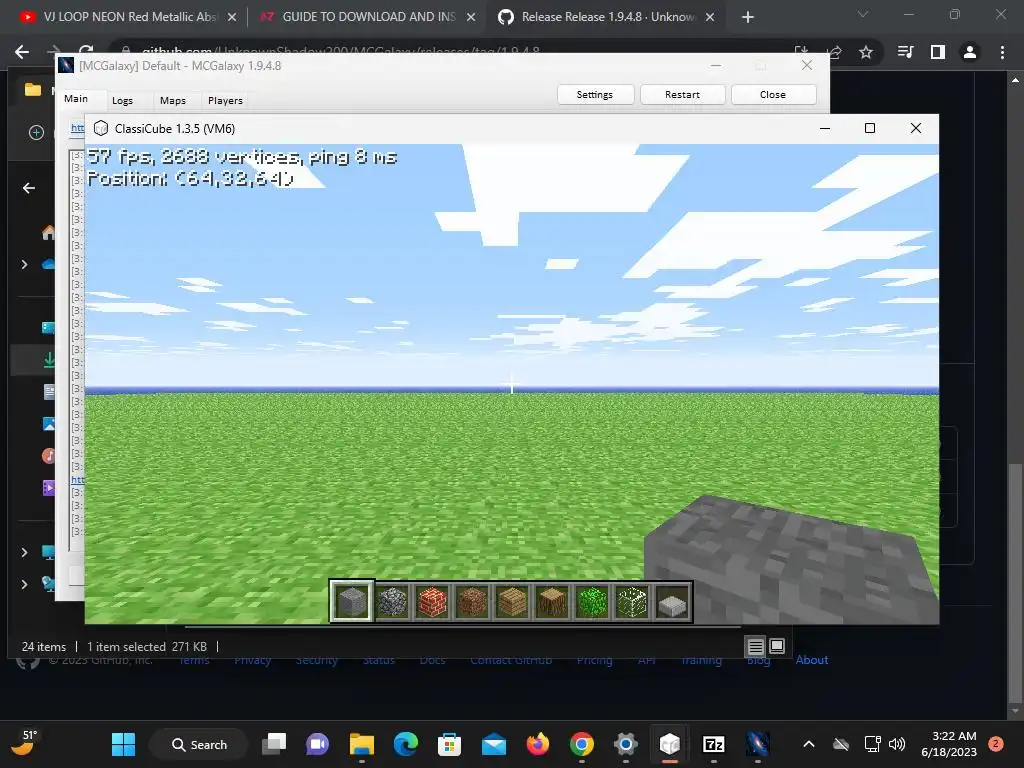Screen dimensions: 1024x768
Task: Select the wood planks block in hotbar
Action: [512, 601]
